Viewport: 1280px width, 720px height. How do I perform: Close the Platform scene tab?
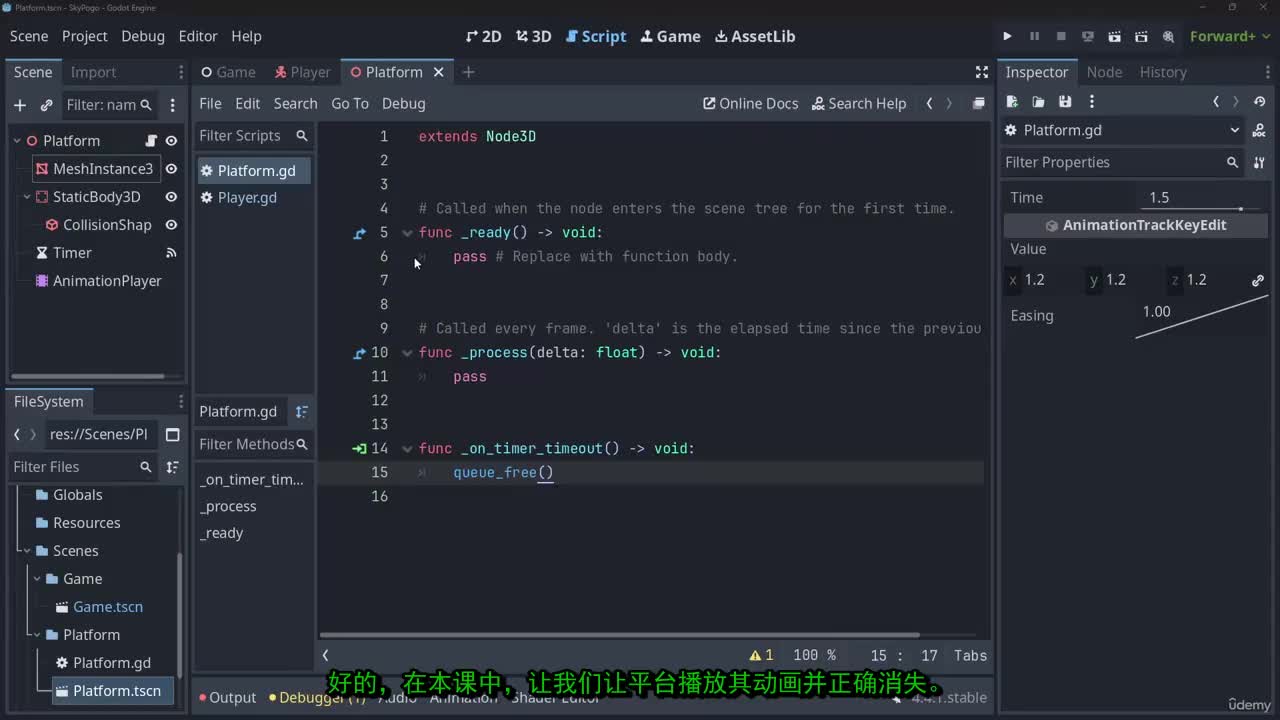point(438,72)
